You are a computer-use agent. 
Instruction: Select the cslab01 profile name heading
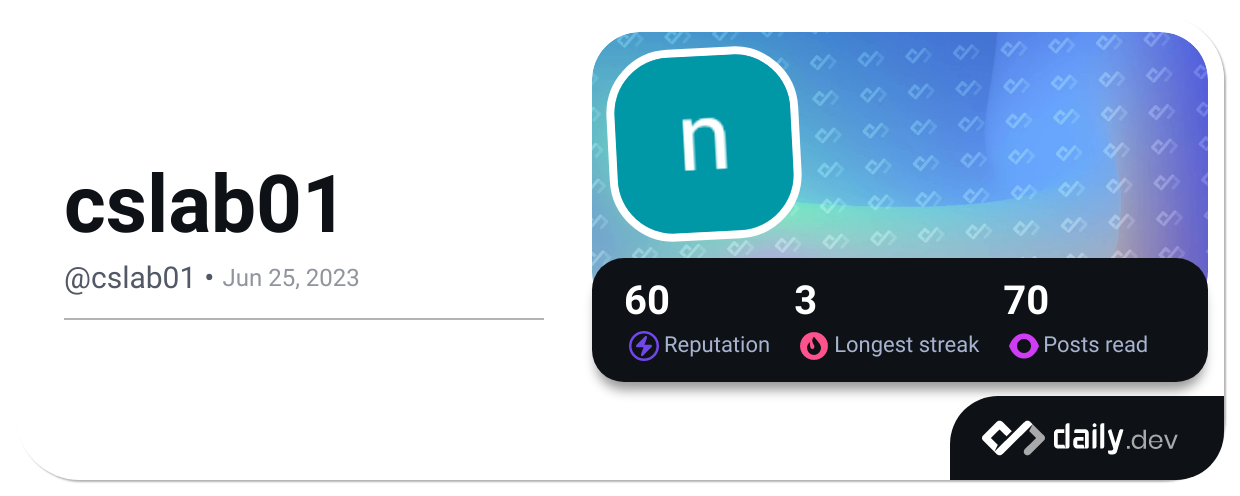[x=204, y=207]
